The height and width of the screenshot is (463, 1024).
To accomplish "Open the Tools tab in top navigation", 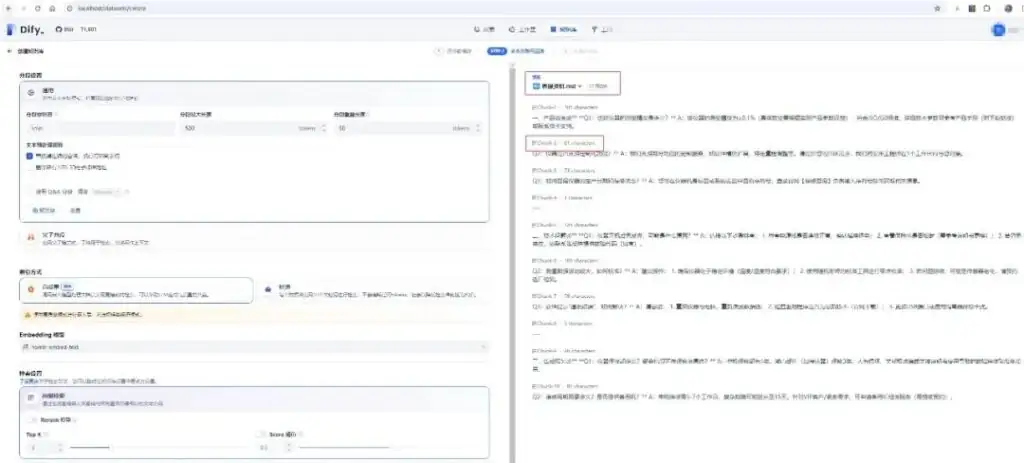I will coord(601,29).
